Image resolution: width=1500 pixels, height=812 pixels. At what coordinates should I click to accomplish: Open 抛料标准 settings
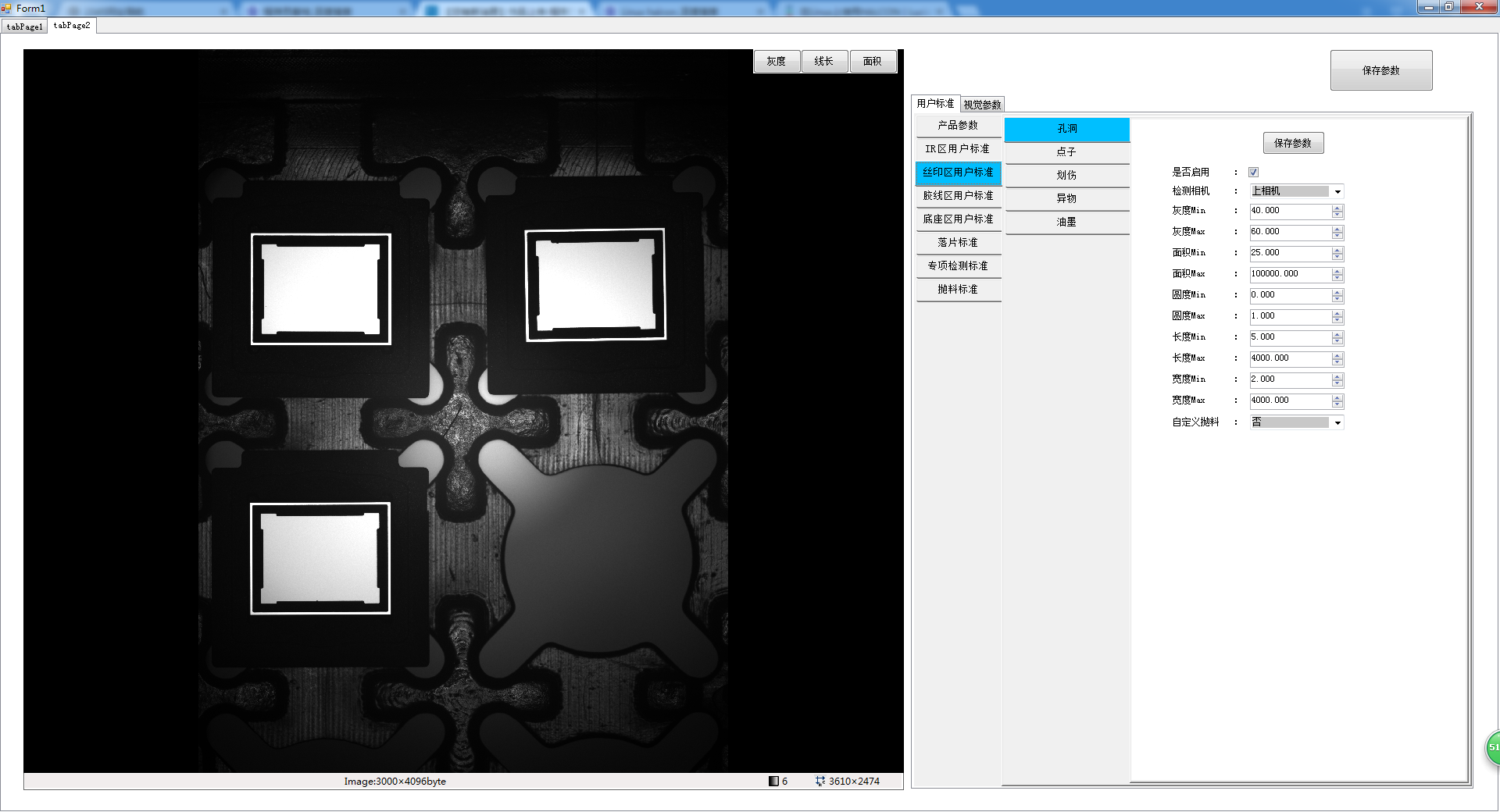[x=958, y=290]
